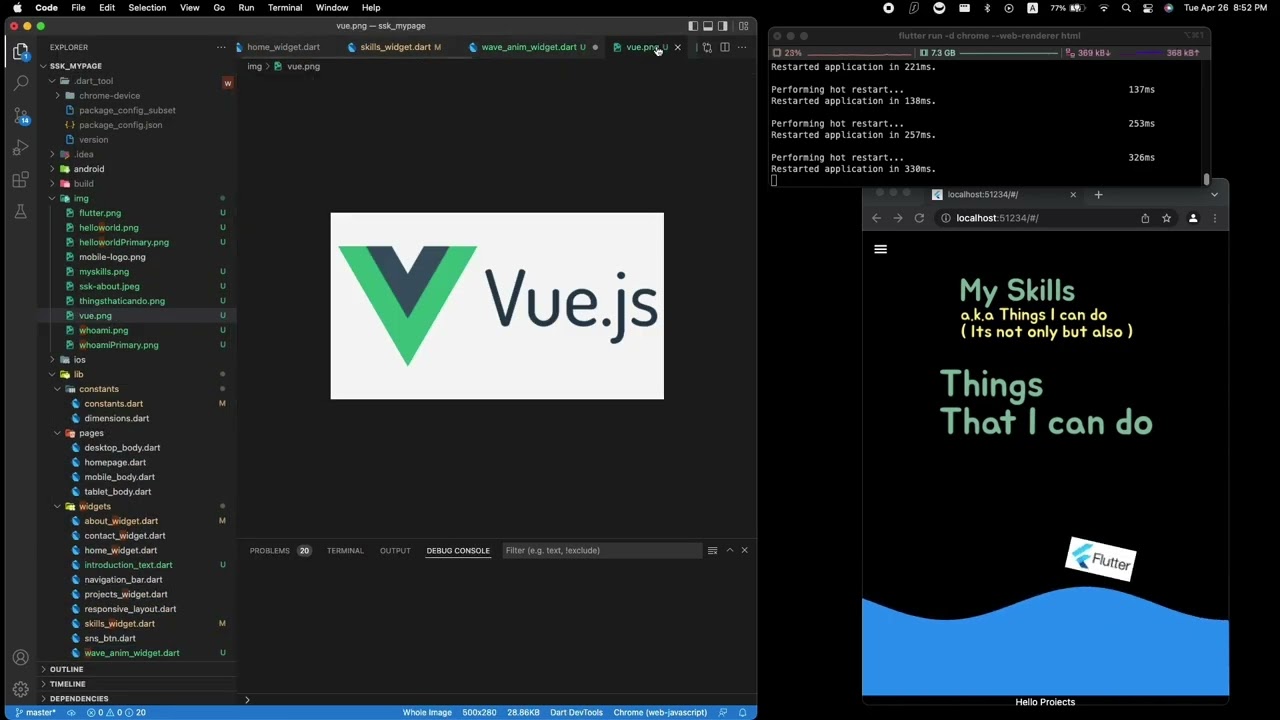Open the TERMINAL panel tab
The width and height of the screenshot is (1280, 720).
pos(345,550)
